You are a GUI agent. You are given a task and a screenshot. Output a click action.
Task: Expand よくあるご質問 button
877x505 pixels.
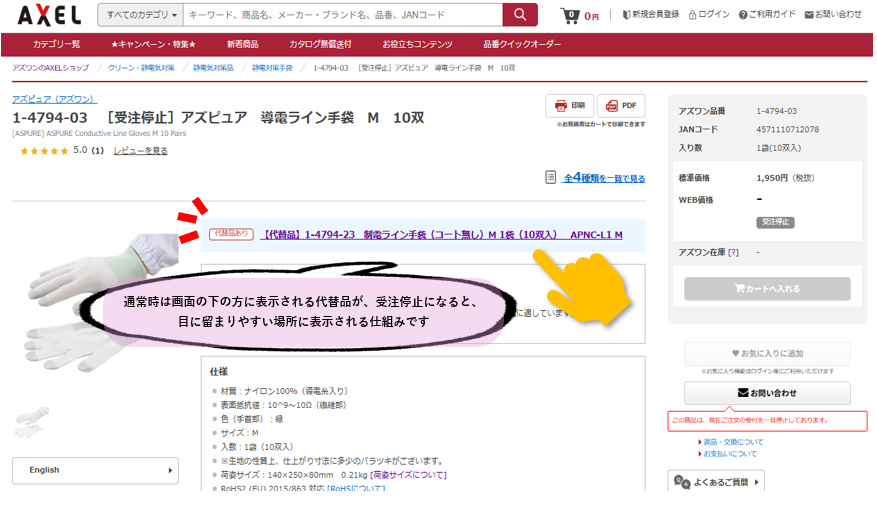(715, 482)
